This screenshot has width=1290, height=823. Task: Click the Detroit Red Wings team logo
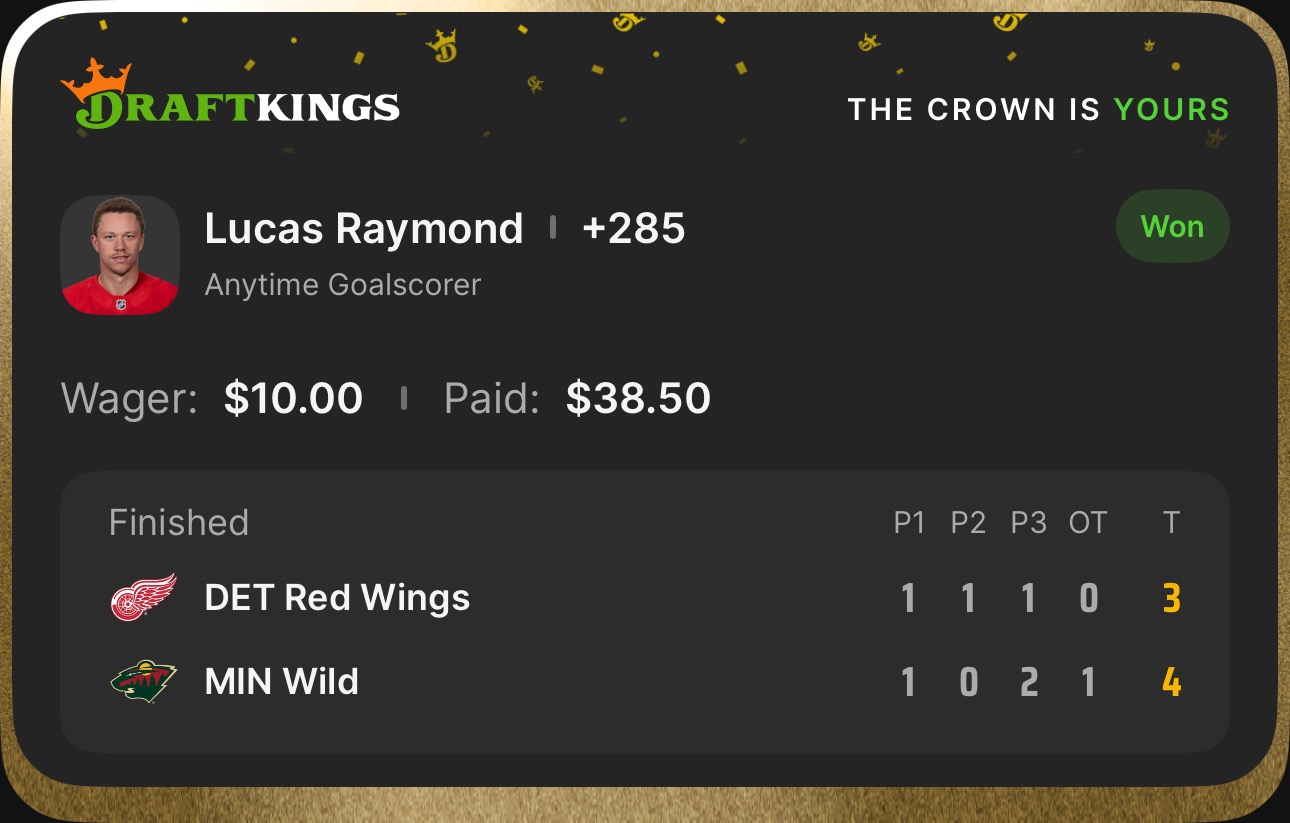pos(143,598)
